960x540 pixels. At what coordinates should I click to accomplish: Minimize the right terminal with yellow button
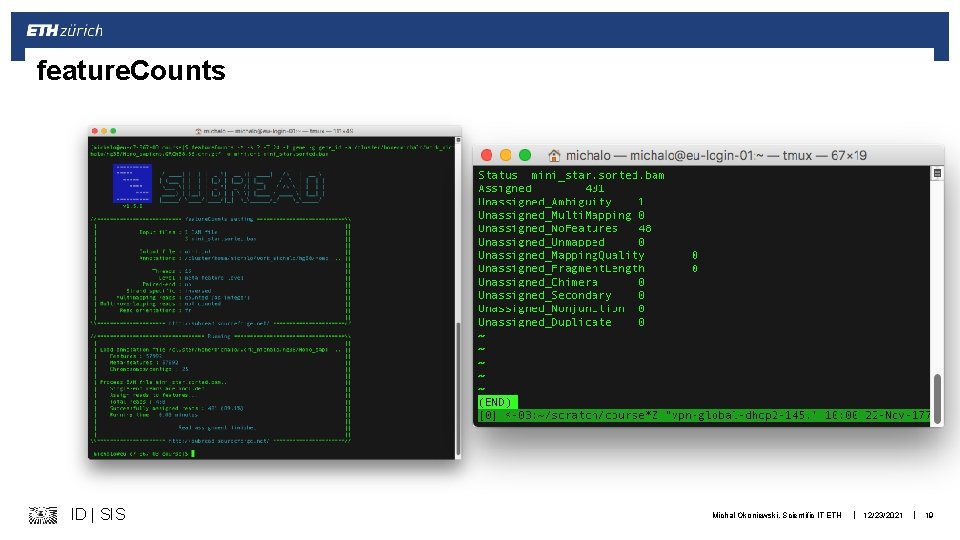(506, 156)
